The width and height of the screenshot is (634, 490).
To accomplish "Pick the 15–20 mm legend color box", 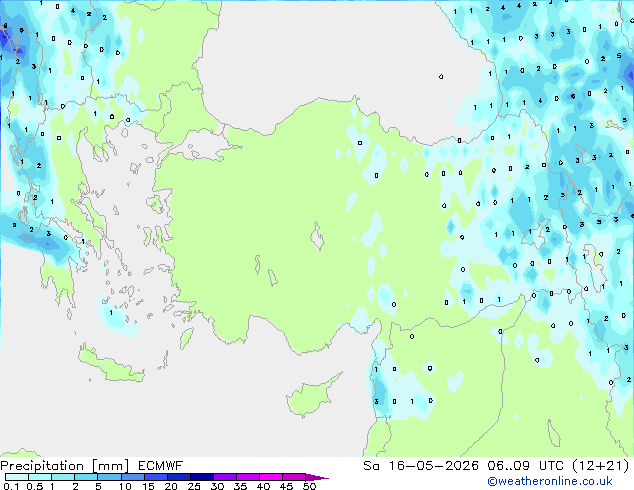I will click(x=155, y=477).
